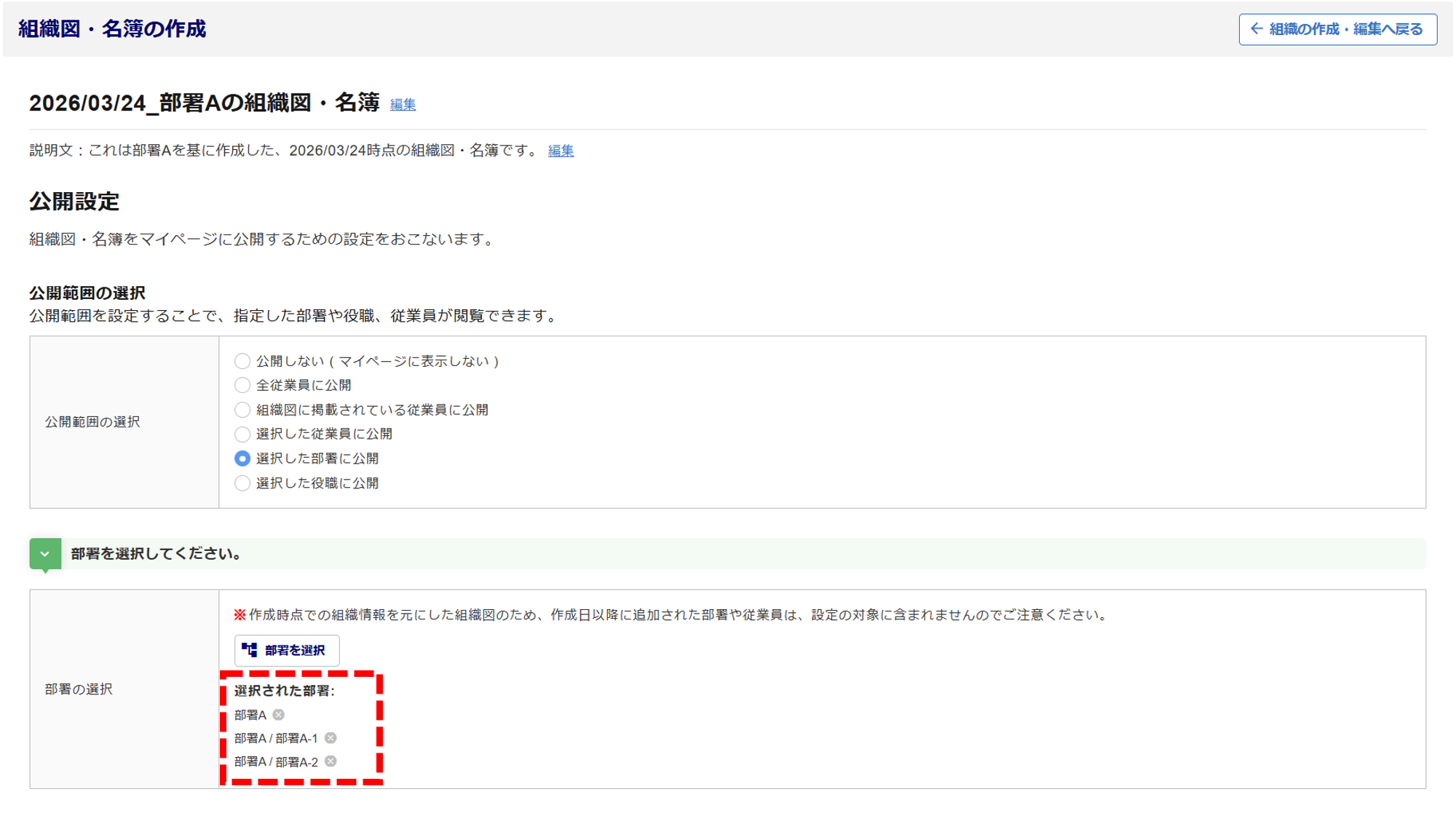
Task: Click the back arrow icon in header button
Action: tap(1257, 29)
